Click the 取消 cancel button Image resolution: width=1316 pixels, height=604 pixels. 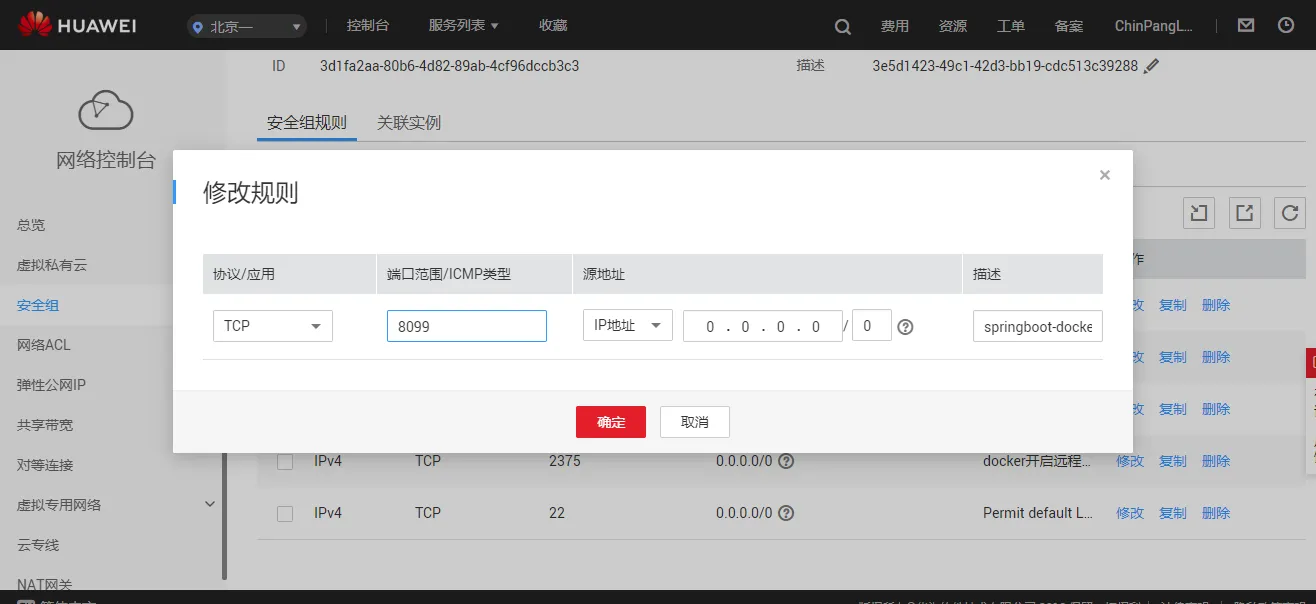(694, 422)
